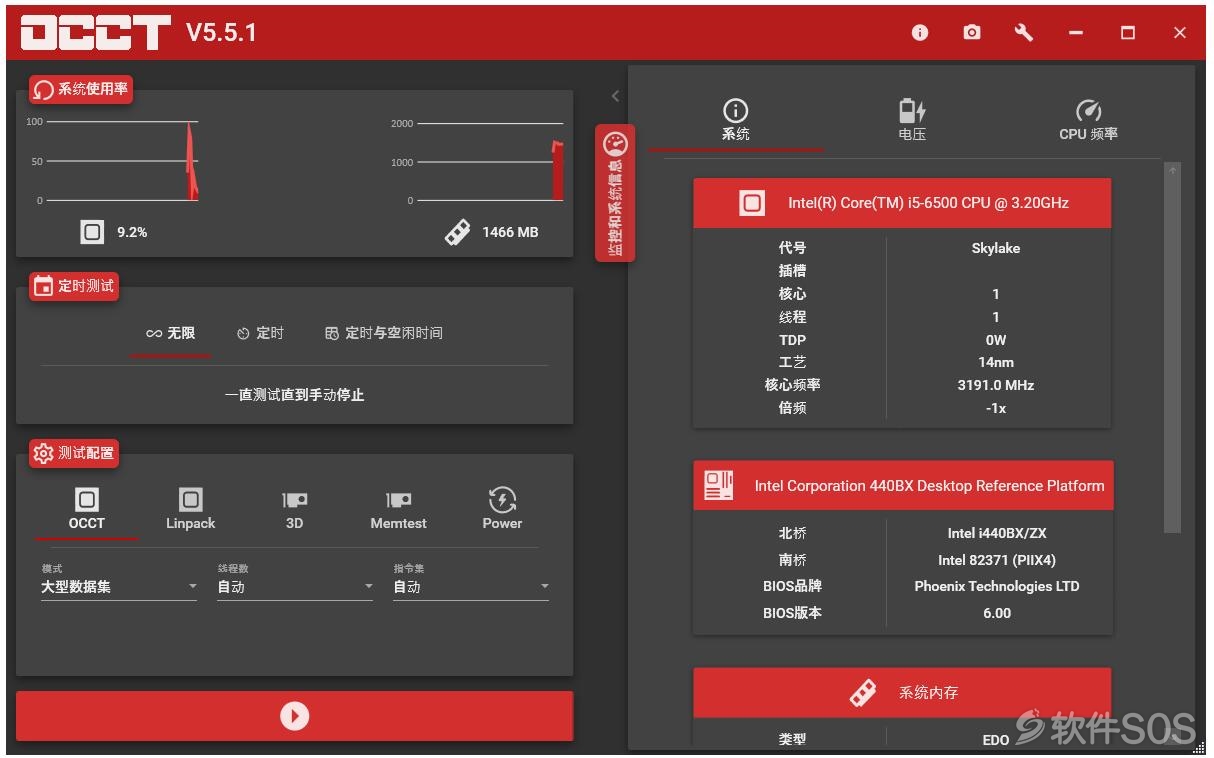The width and height of the screenshot is (1214, 758).
Task: Select the 定时与空闲时间 option
Action: (384, 333)
